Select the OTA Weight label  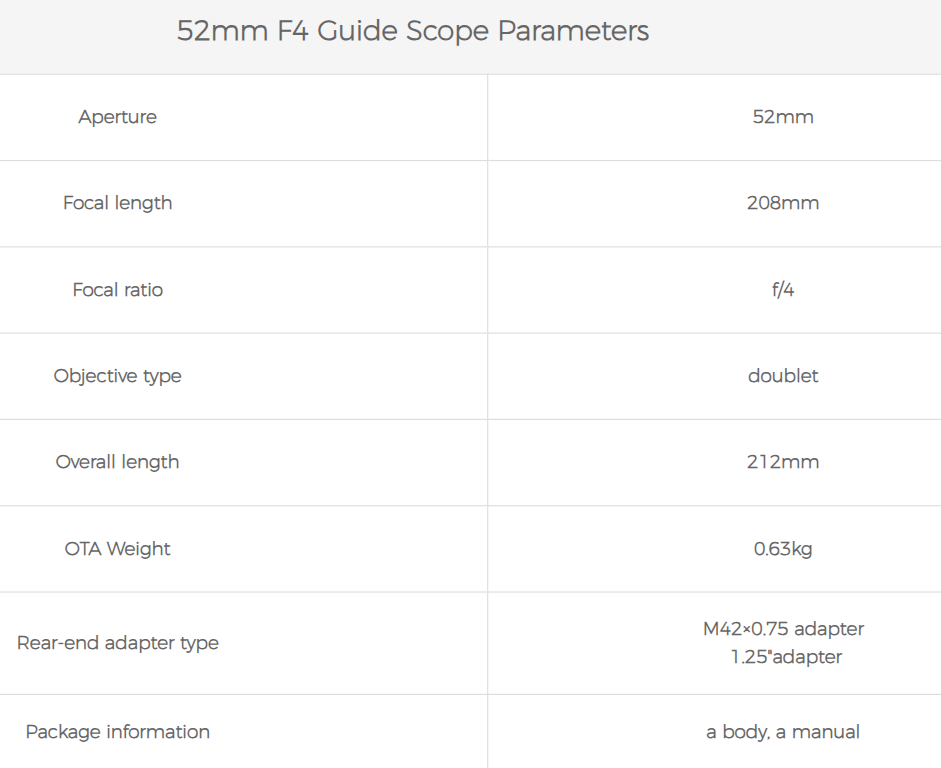tap(118, 549)
